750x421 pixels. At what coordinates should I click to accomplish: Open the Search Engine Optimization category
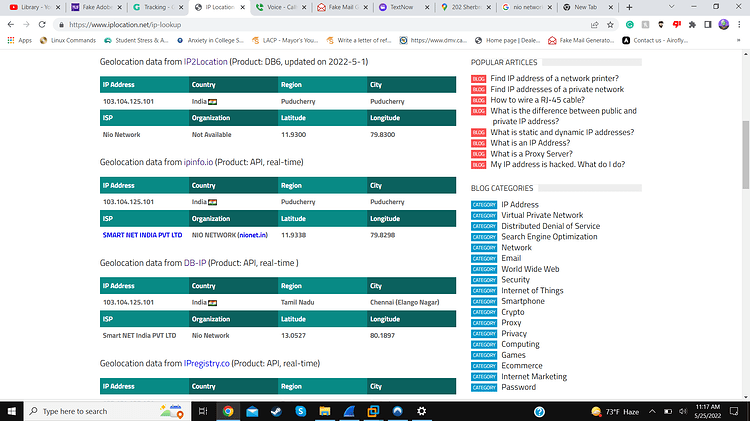[549, 237]
